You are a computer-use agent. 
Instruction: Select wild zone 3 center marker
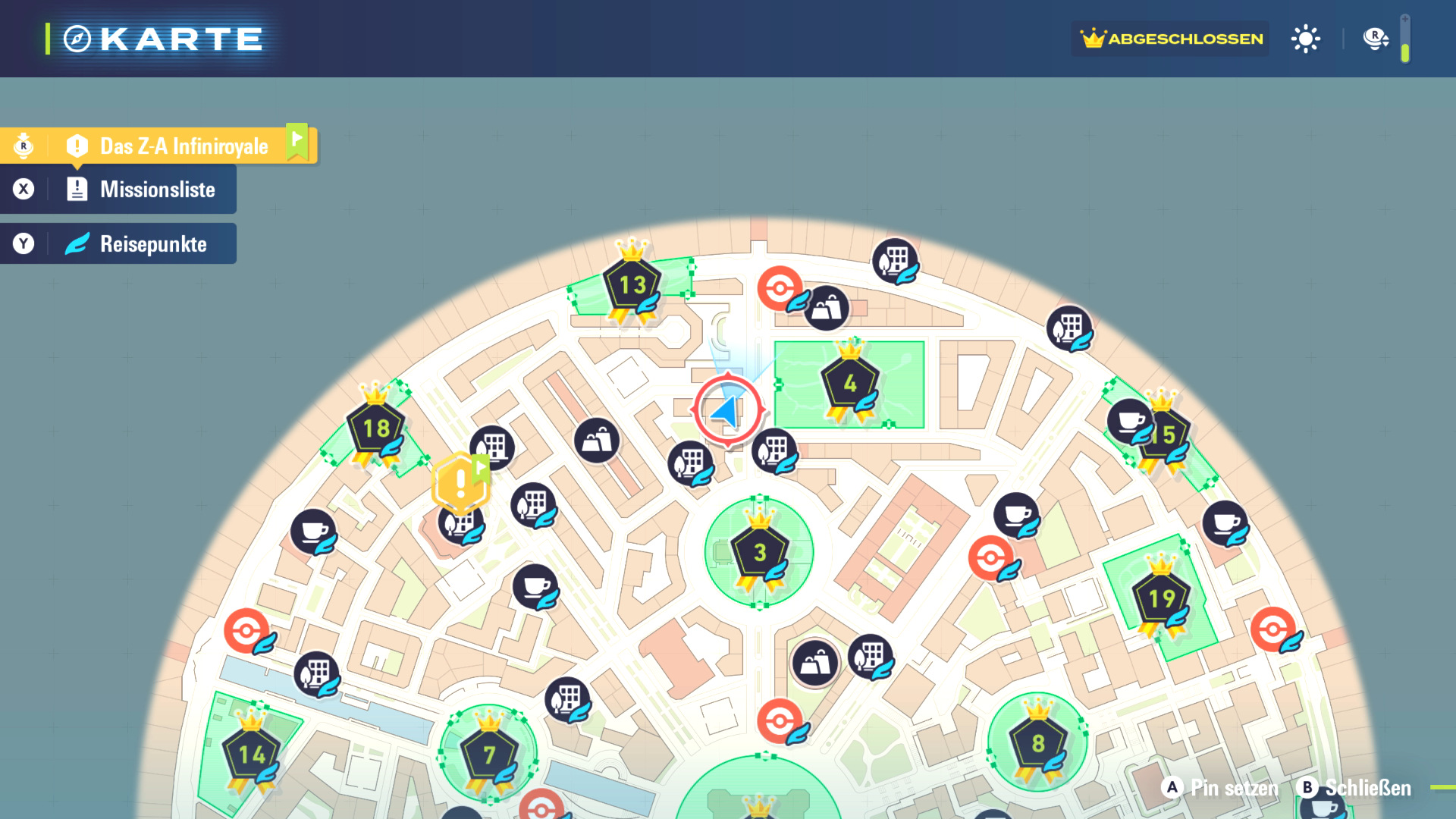759,553
